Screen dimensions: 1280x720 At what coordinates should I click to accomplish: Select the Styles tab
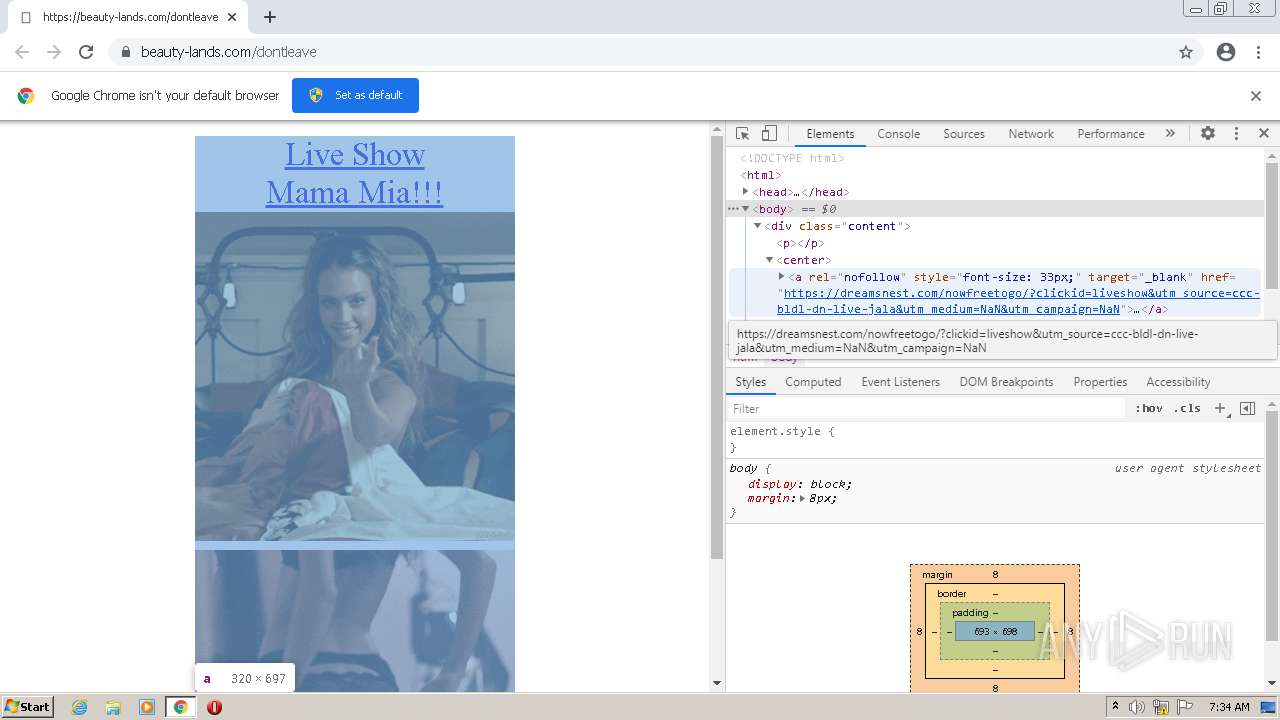pos(750,382)
